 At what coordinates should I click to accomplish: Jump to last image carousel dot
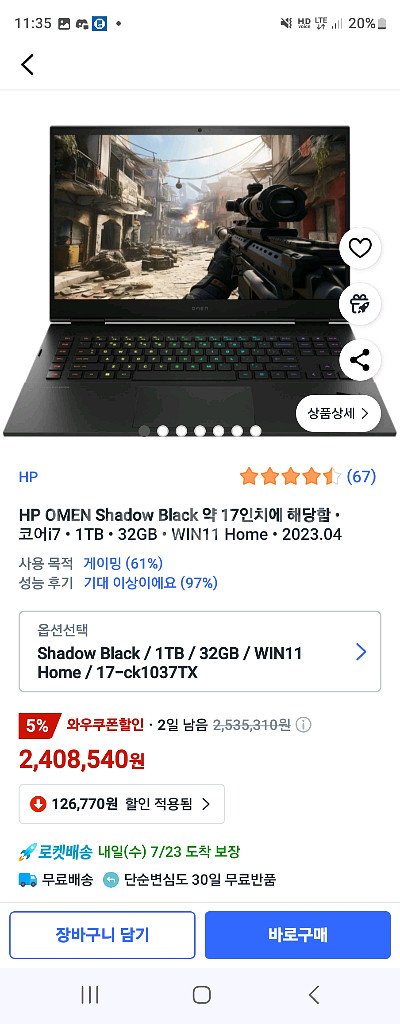[256, 430]
